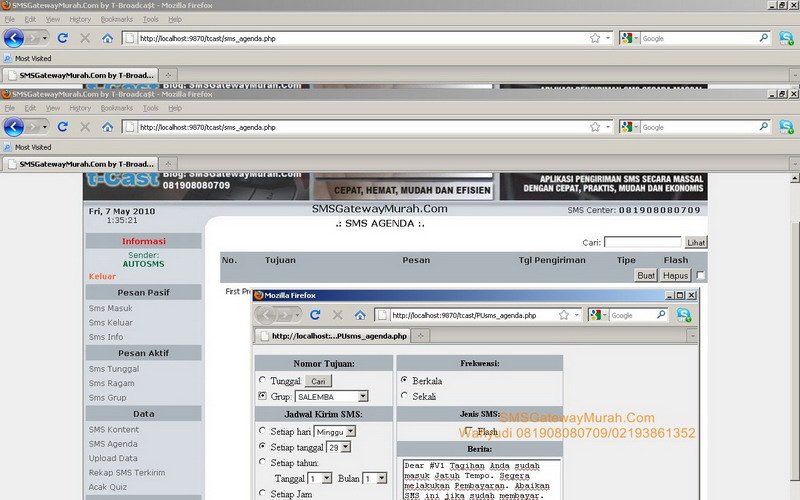The image size is (800, 500).
Task: Click the stop X icon in popup window toolbar
Action: (x=337, y=315)
